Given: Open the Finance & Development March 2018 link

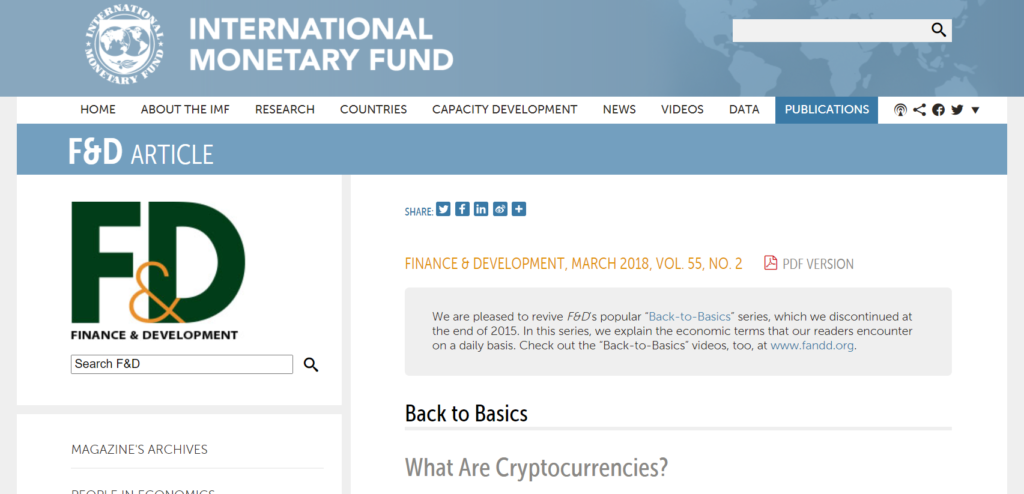Looking at the screenshot, I should point(573,264).
